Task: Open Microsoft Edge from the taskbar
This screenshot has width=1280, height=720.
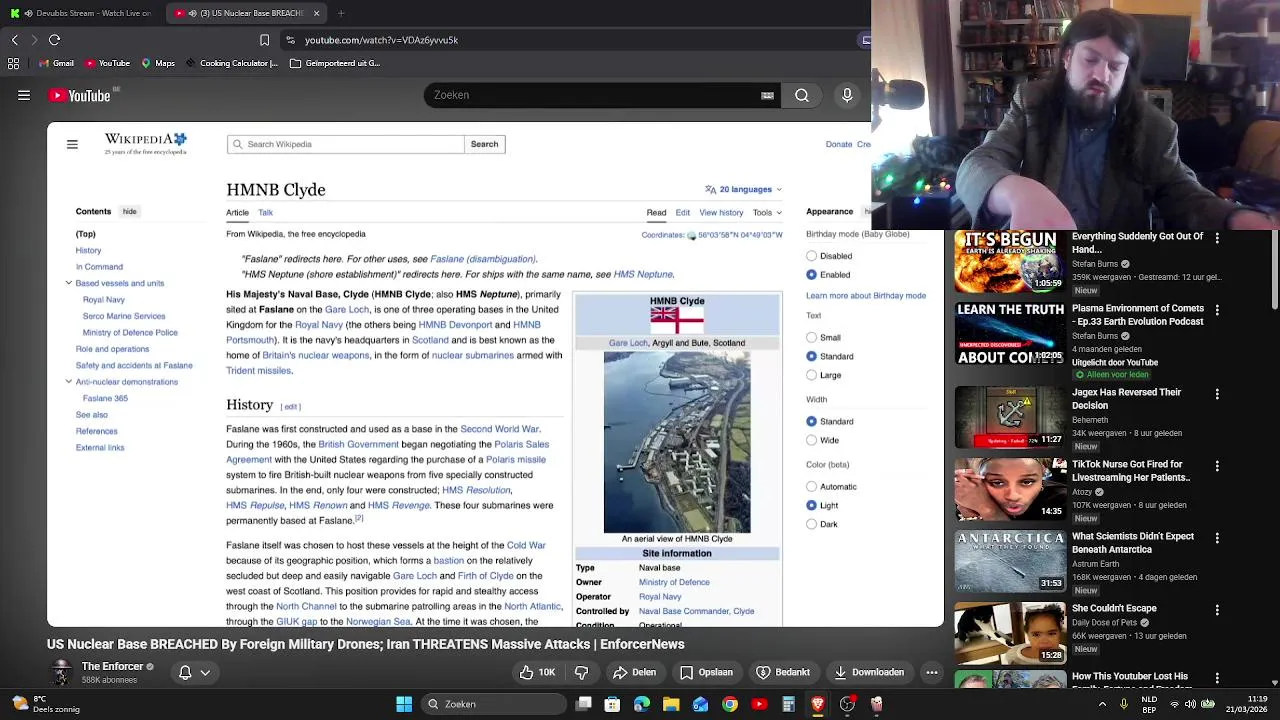Action: 642,704
